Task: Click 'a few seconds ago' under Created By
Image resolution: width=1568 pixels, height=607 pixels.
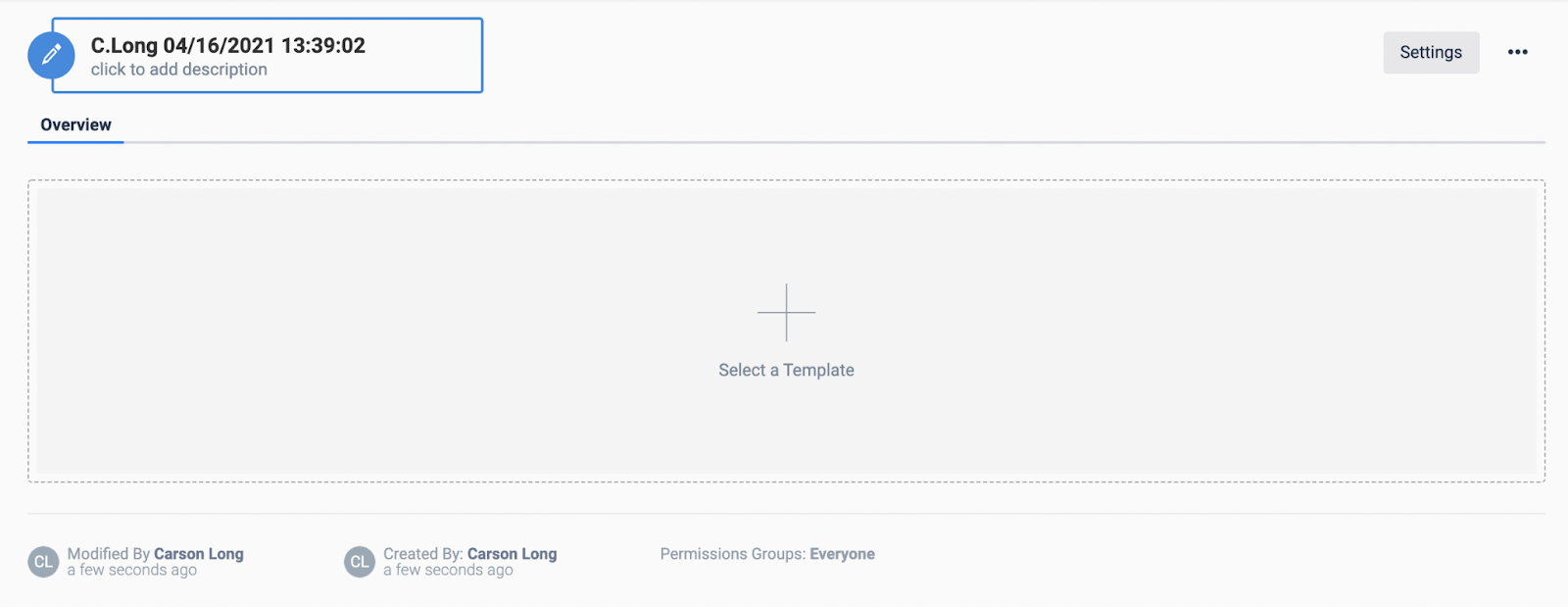Action: click(x=449, y=570)
